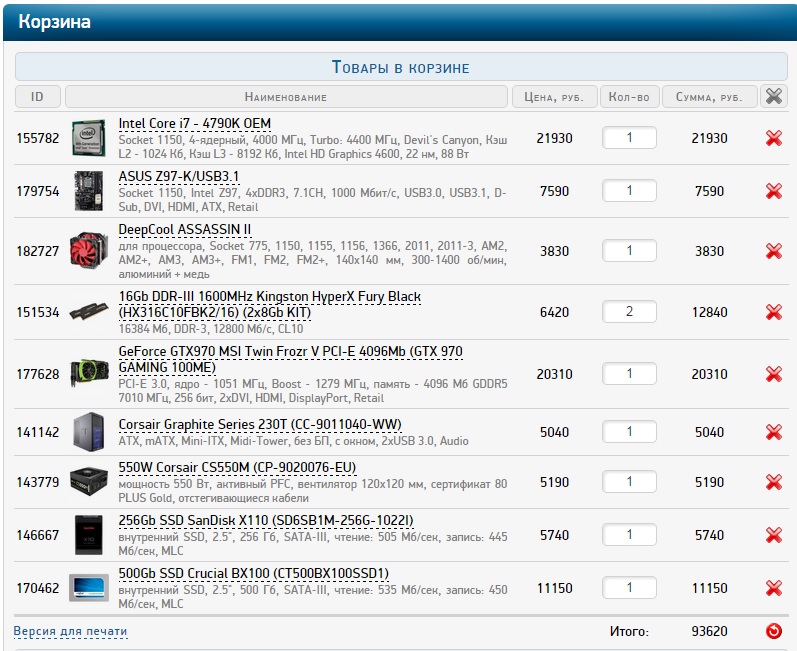Open GTX970 MSI graphics card thumbnail
This screenshot has height=651, width=797.
click(89, 373)
